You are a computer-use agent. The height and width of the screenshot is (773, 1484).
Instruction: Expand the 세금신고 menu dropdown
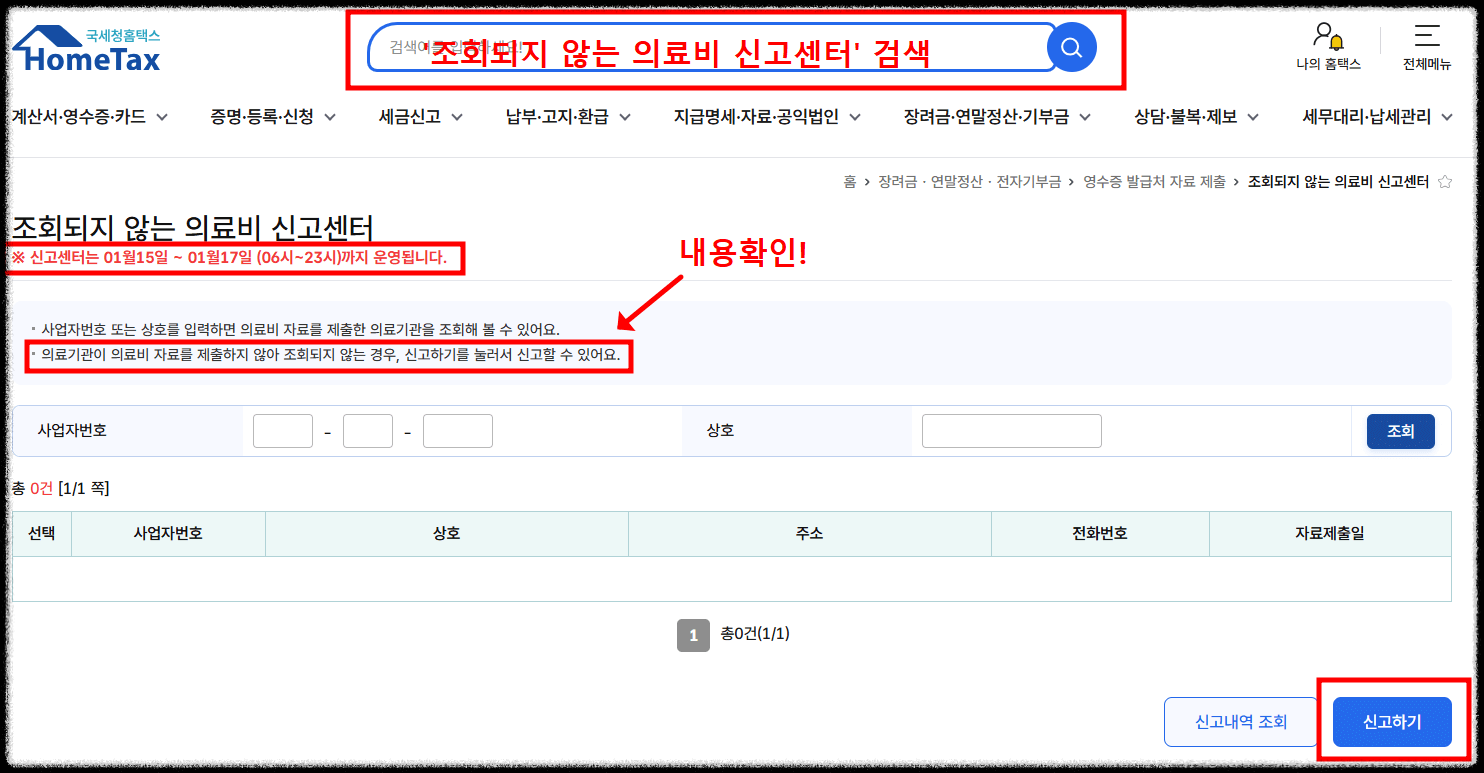410,116
